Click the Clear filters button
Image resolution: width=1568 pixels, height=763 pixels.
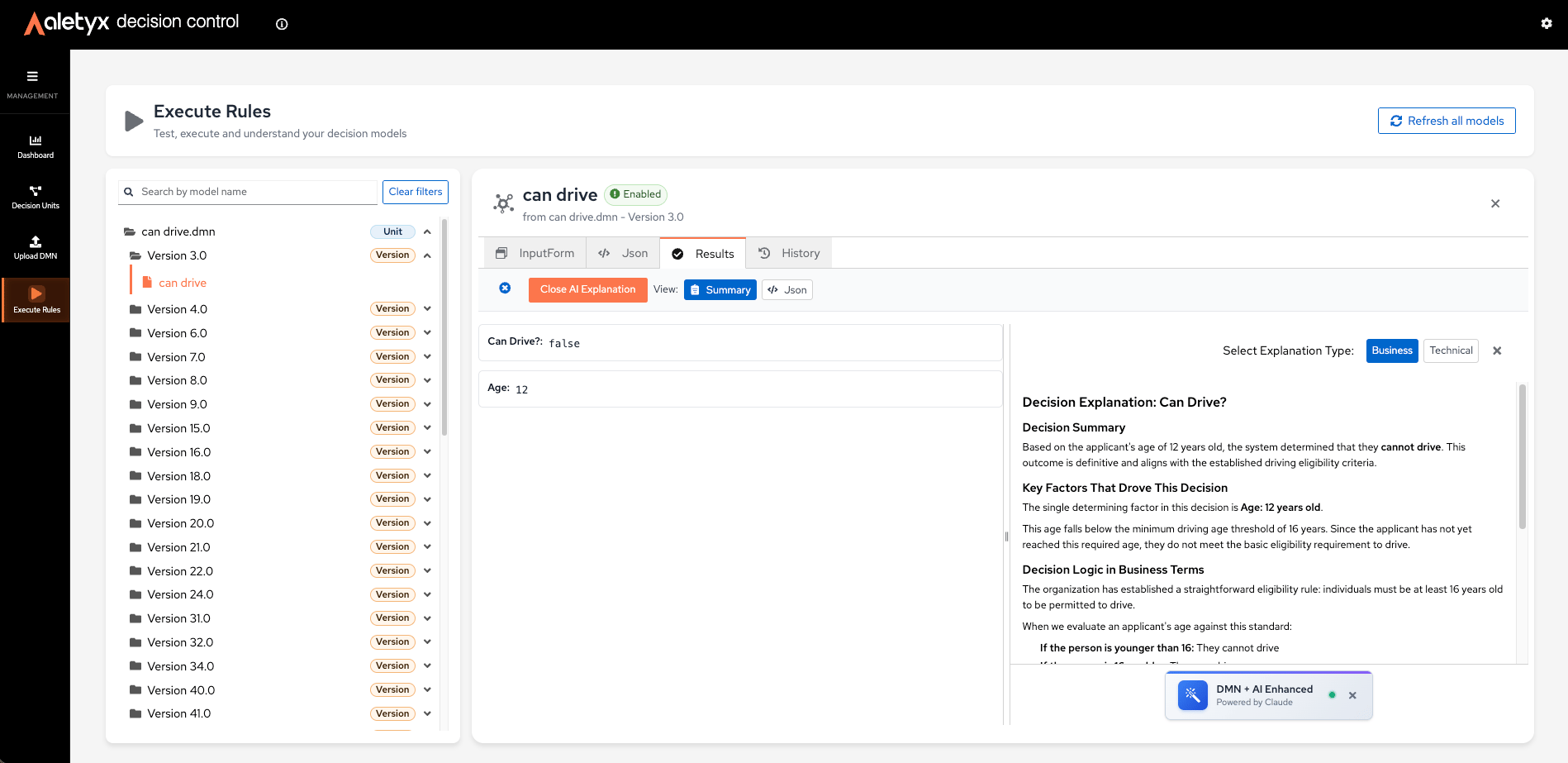tap(416, 192)
